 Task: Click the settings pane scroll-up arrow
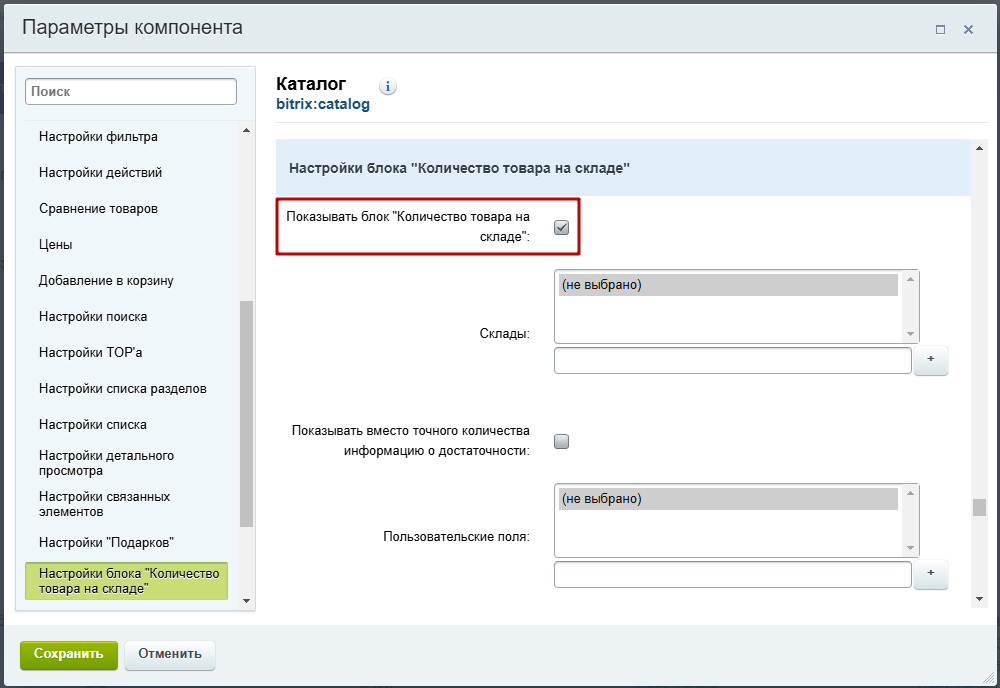point(979,149)
